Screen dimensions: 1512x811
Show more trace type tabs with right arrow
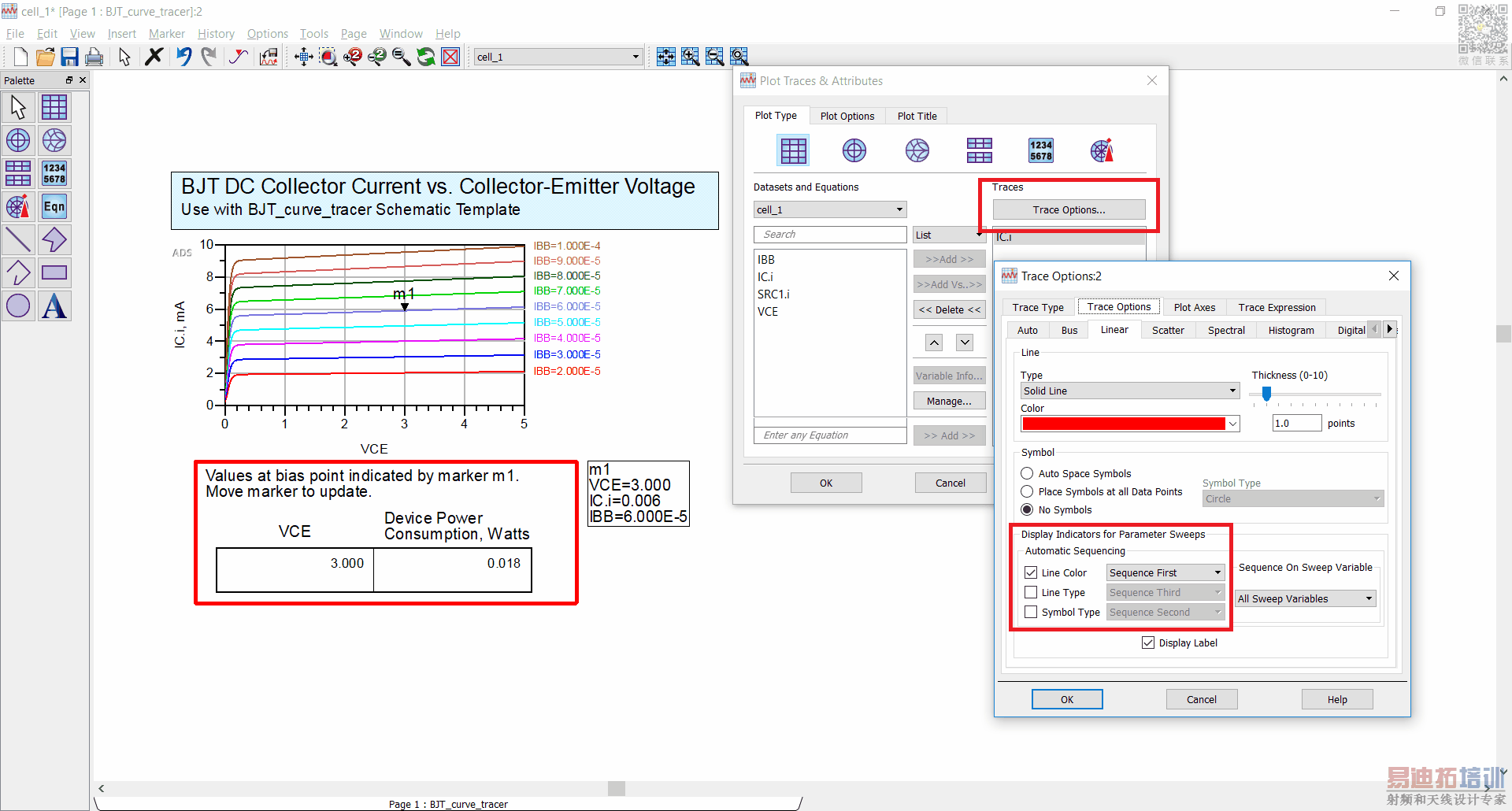pos(1390,329)
